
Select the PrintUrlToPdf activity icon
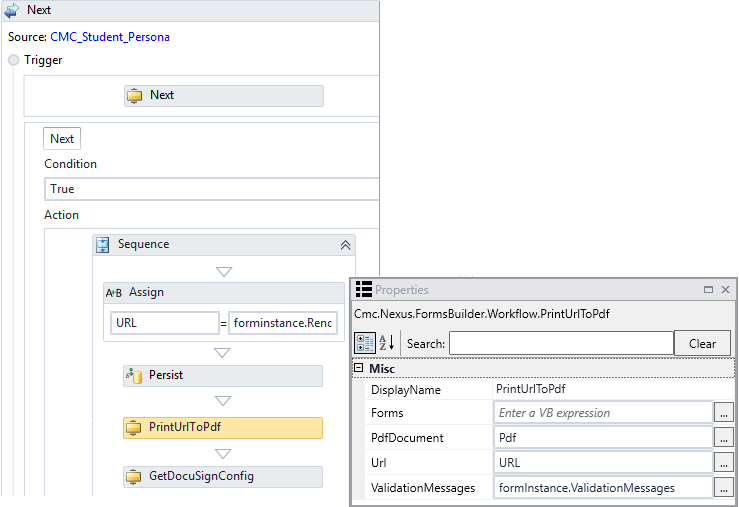coord(134,428)
